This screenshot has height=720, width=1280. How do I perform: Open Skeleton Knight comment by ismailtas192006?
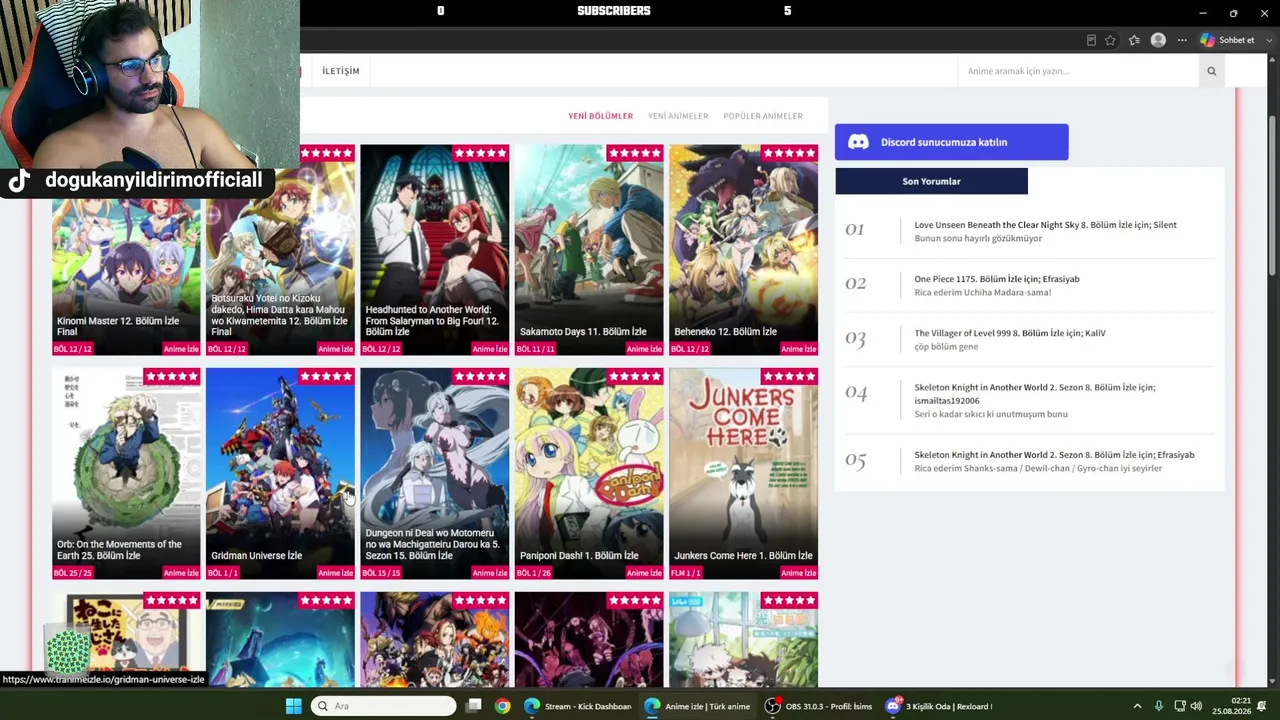[x=1034, y=394]
